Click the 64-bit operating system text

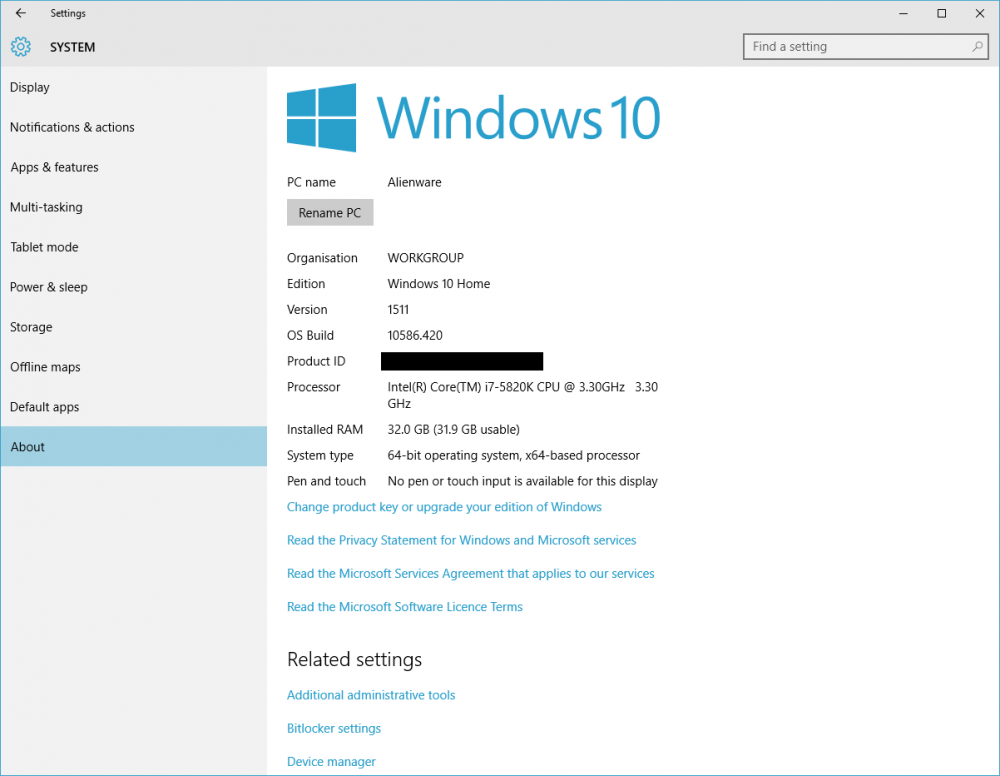click(x=513, y=455)
